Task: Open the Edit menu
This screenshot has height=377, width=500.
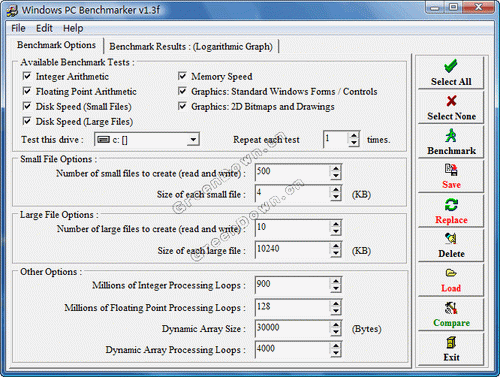Action: (44, 28)
